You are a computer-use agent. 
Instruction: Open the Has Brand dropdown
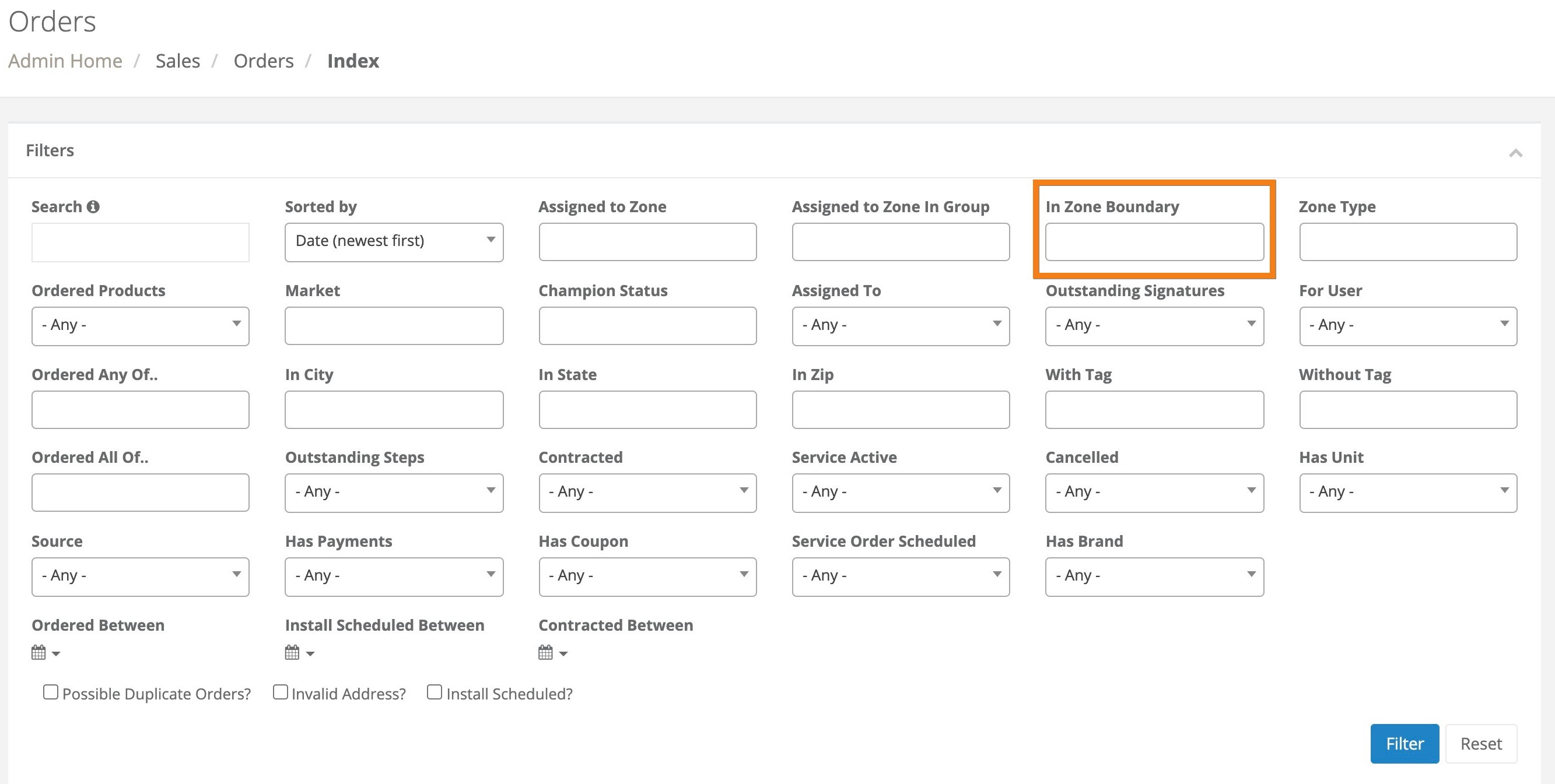coord(1154,576)
